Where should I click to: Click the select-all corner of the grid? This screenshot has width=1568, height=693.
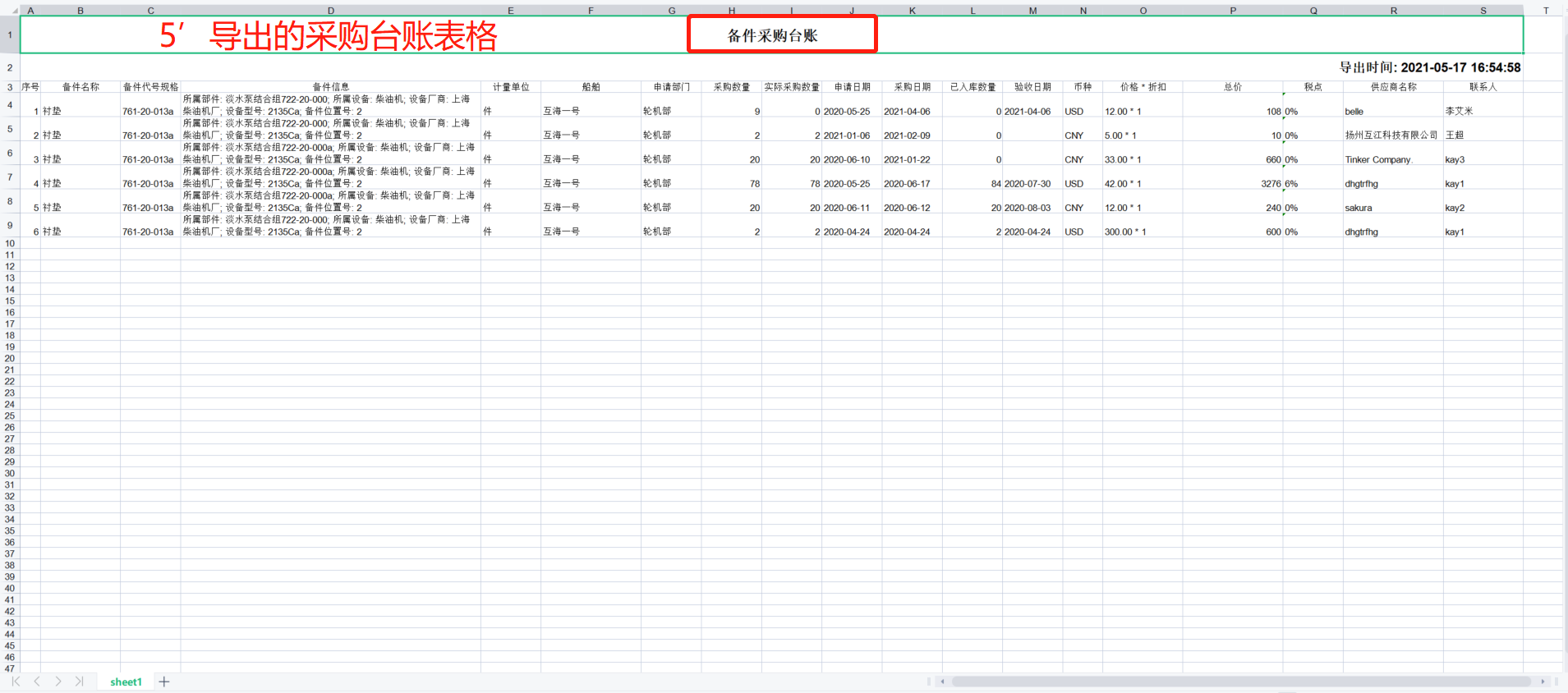click(x=10, y=11)
